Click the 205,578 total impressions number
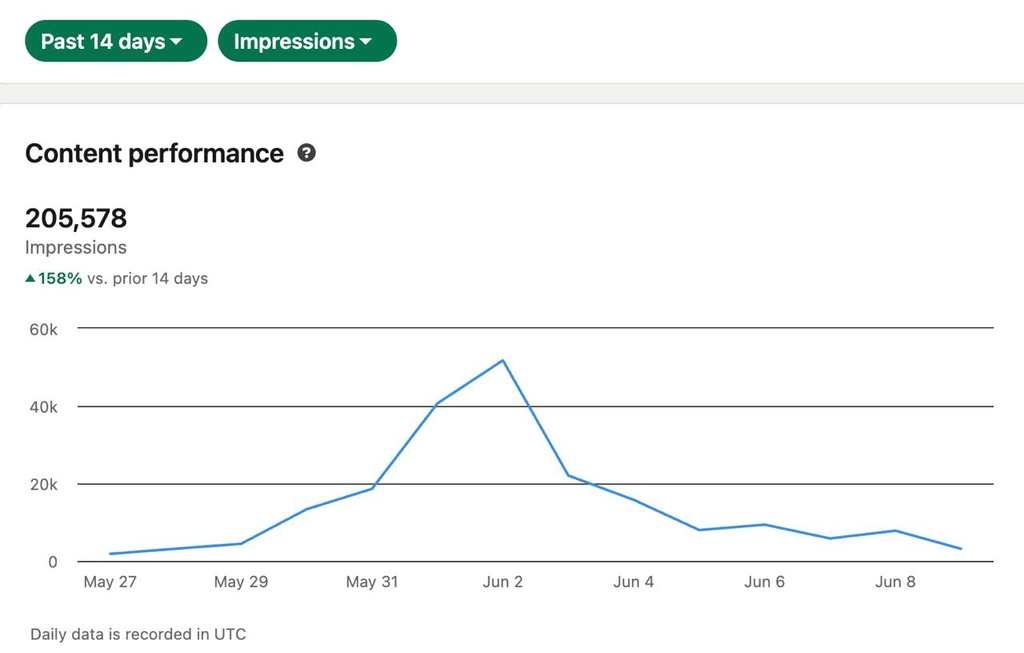Screen dimensions: 1024x653 [x=76, y=218]
